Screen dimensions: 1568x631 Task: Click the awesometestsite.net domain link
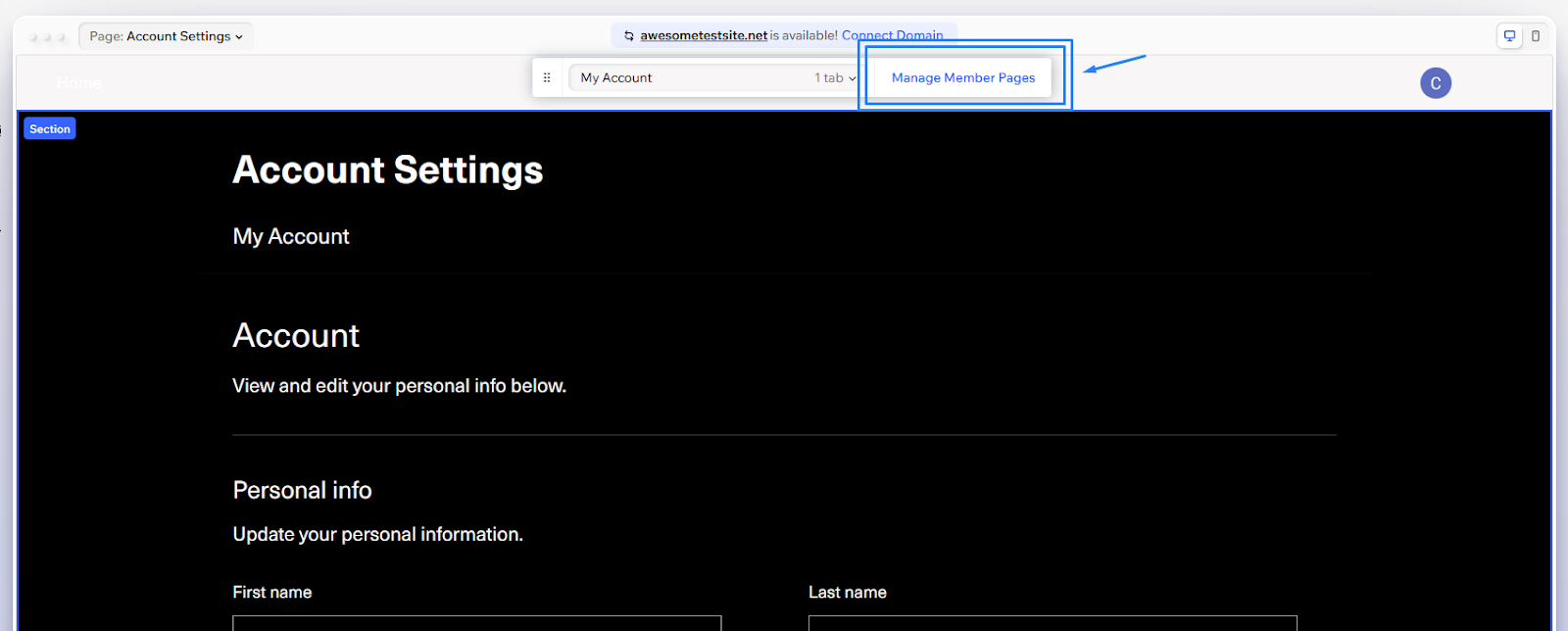tap(704, 35)
